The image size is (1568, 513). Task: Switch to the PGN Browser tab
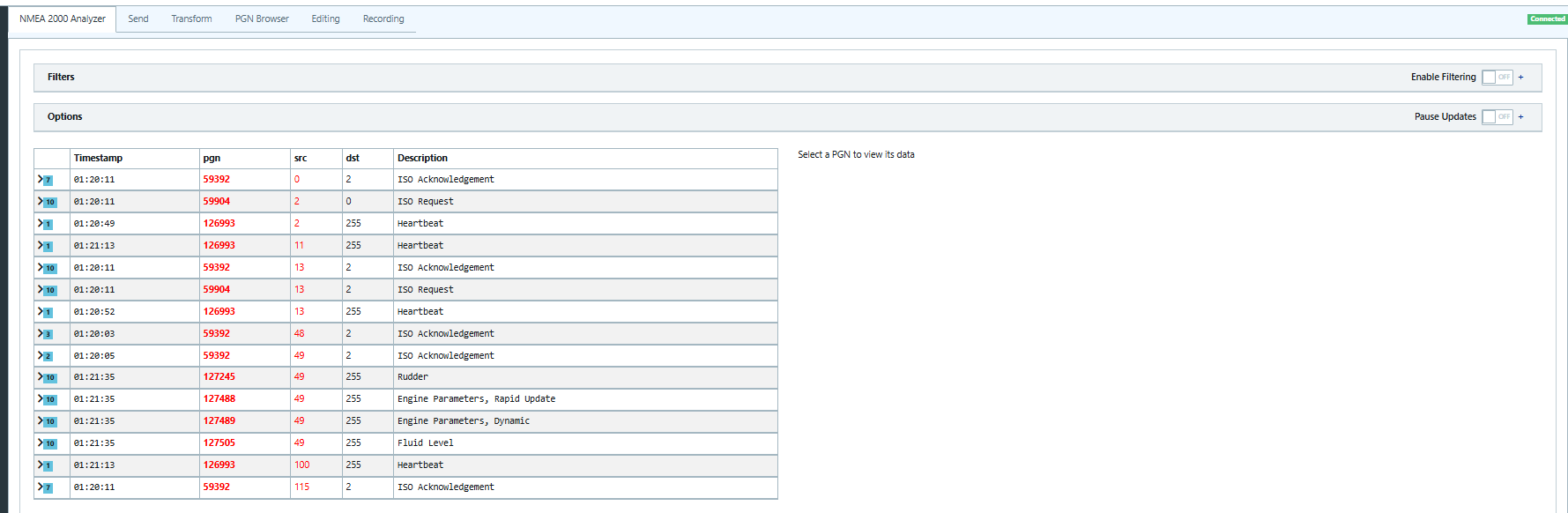click(262, 19)
